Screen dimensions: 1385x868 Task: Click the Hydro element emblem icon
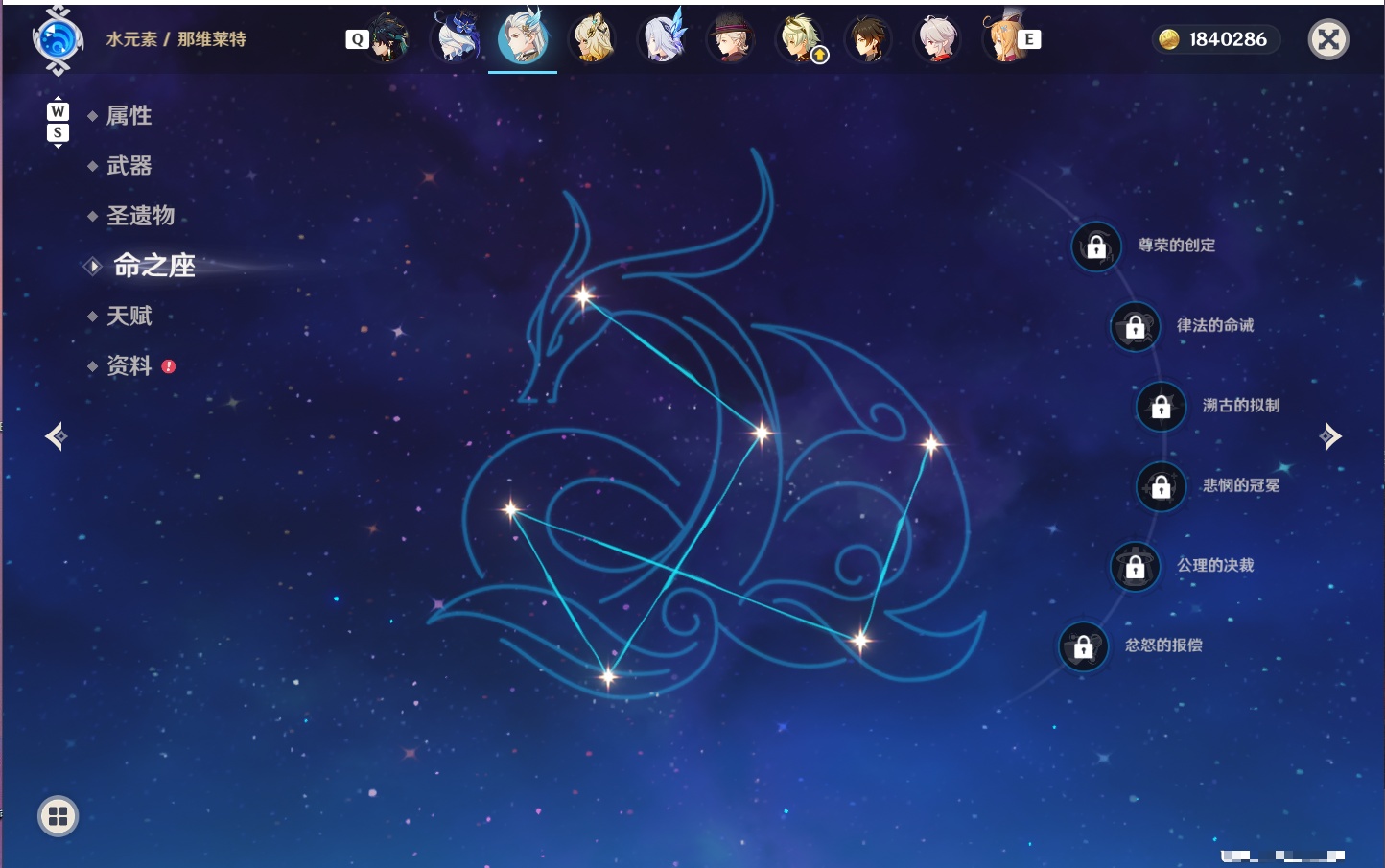tap(58, 39)
